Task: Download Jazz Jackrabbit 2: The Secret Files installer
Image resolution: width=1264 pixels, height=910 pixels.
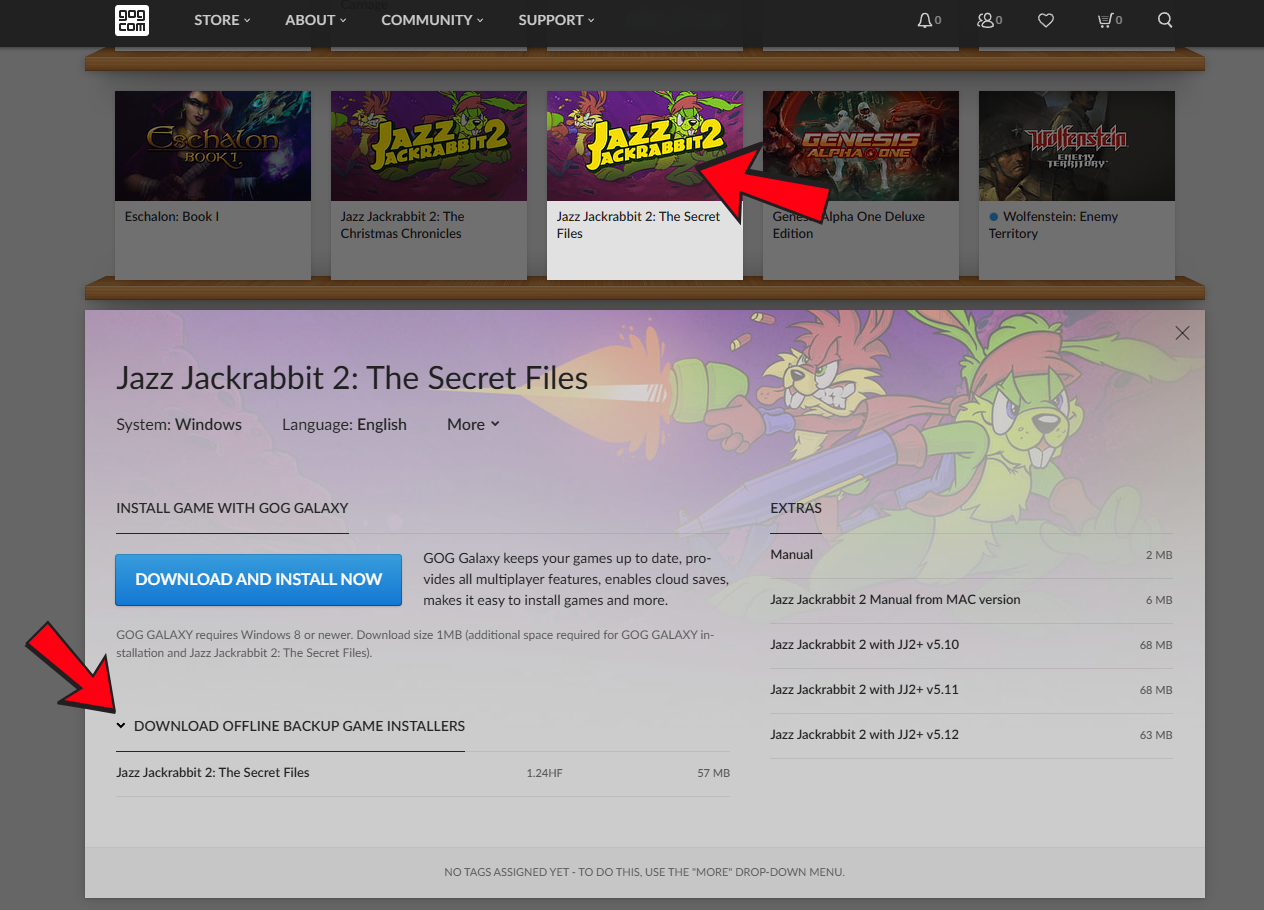Action: pos(423,773)
